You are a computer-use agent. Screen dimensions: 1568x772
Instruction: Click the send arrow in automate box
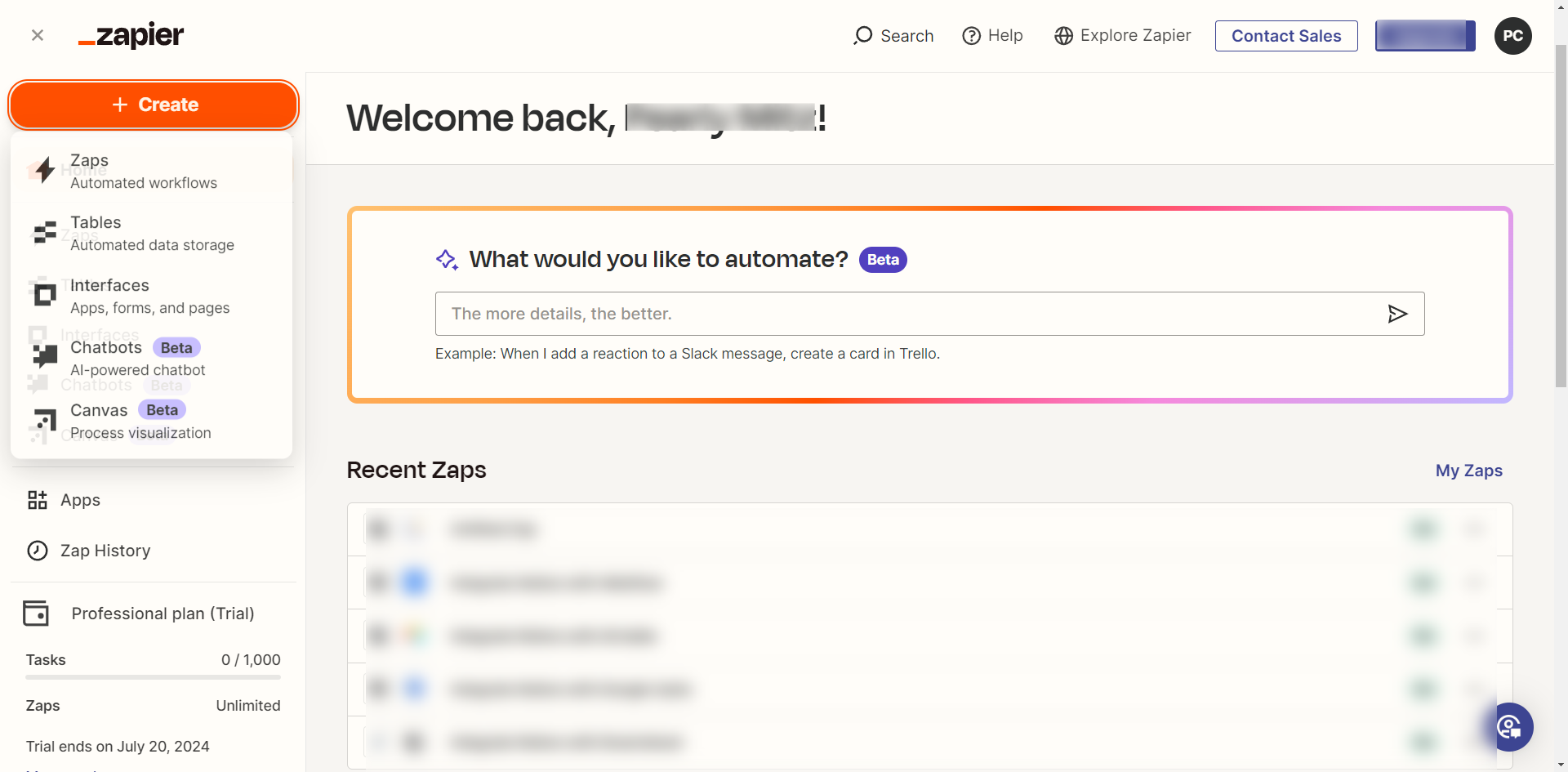pyautogui.click(x=1397, y=314)
